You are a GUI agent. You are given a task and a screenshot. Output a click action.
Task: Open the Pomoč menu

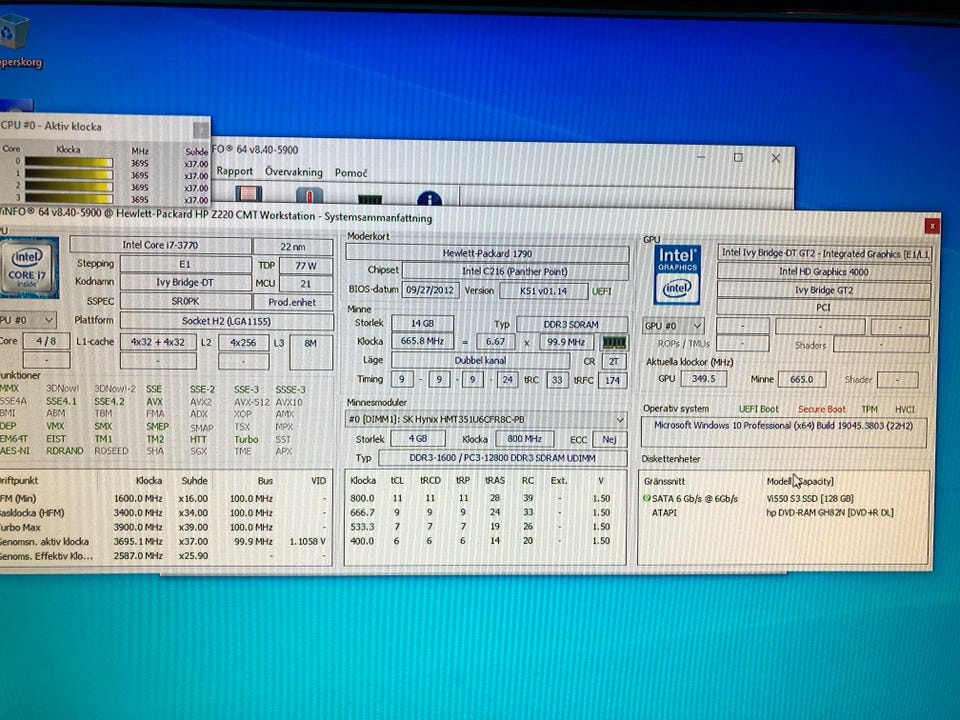[351, 173]
